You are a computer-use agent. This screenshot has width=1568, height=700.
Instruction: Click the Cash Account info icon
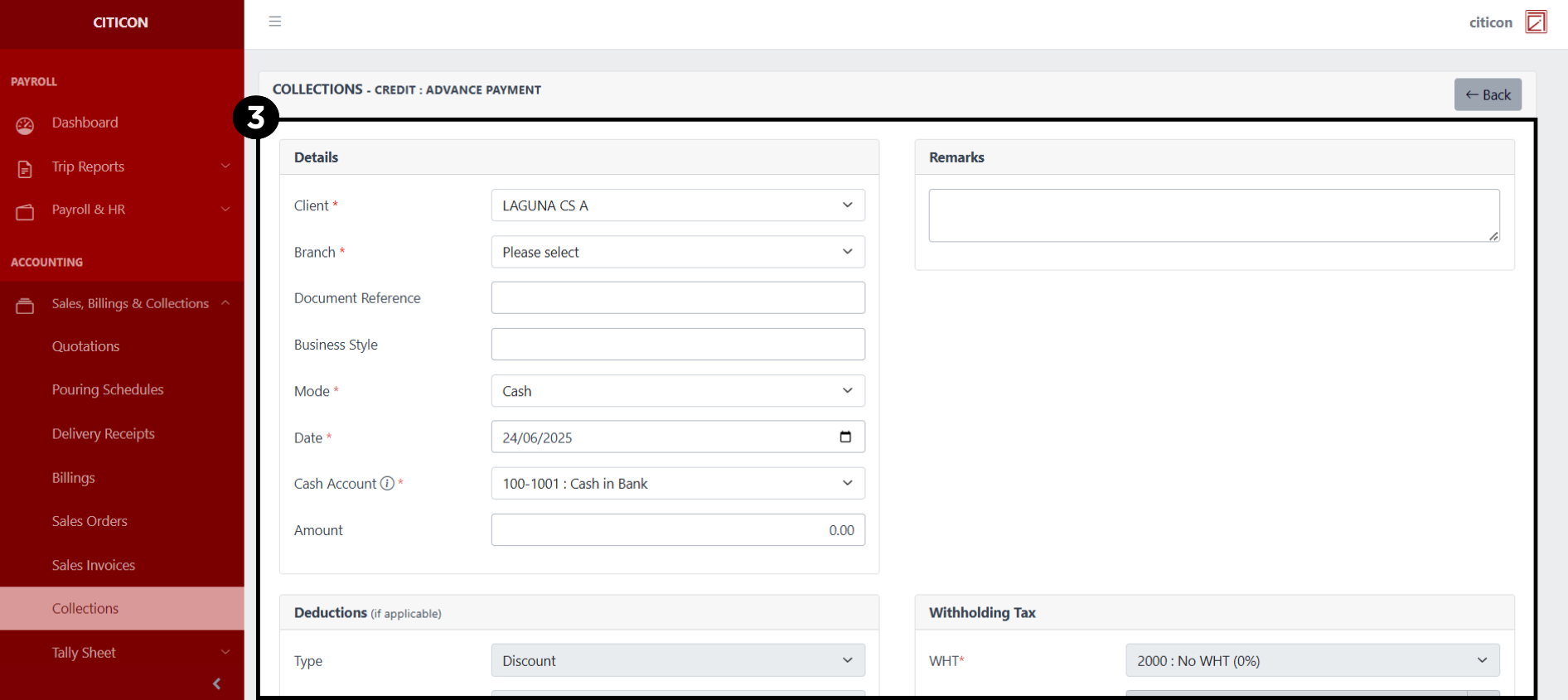[387, 484]
